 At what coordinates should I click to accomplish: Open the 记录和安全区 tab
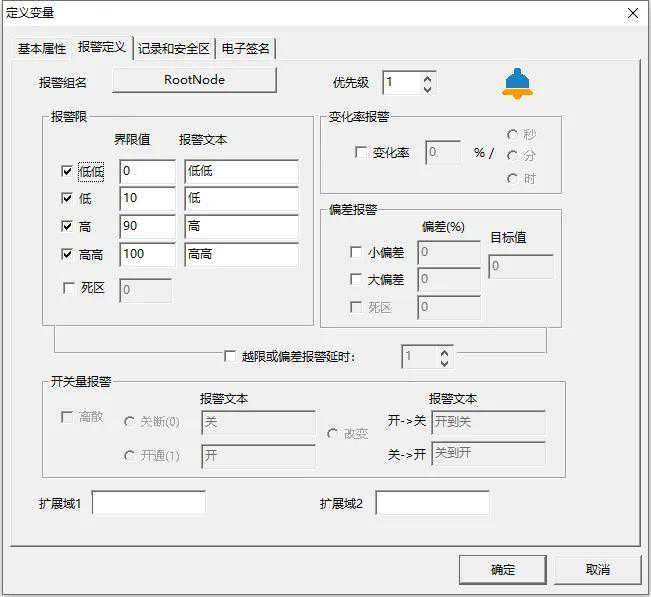click(173, 49)
